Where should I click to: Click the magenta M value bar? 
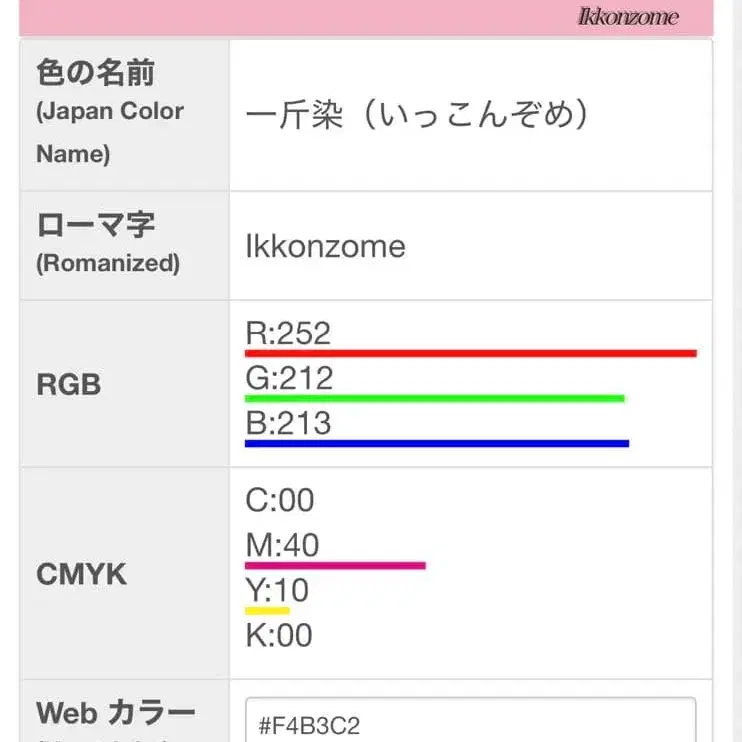tap(335, 566)
